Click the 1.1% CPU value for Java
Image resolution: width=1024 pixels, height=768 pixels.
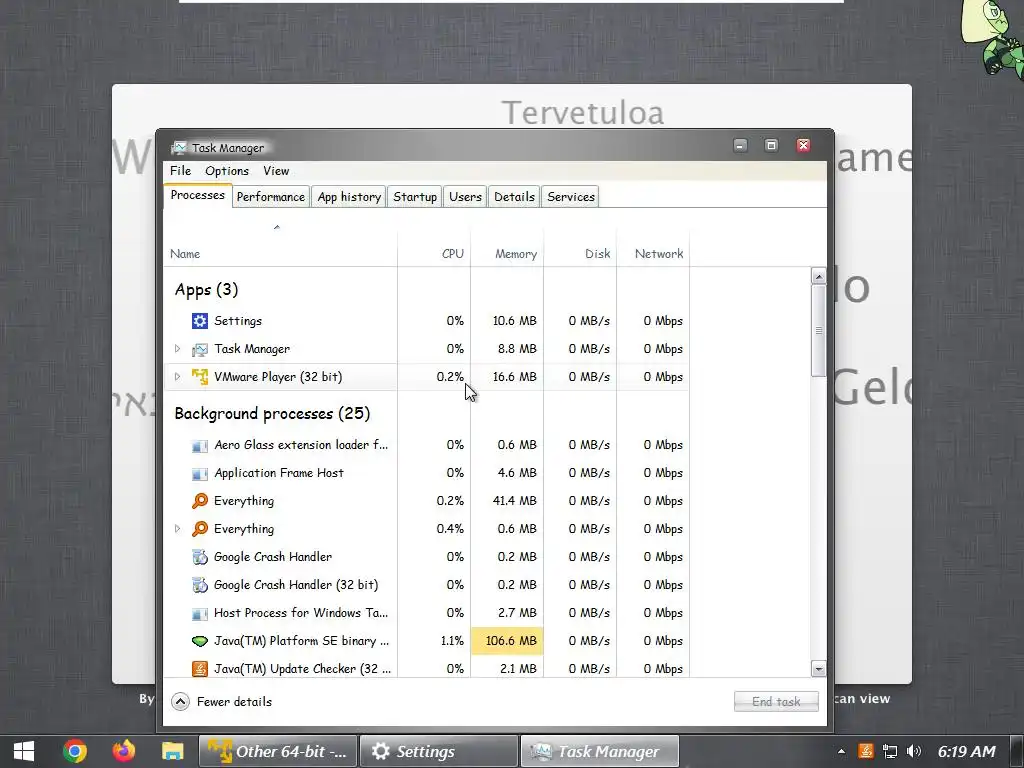pyautogui.click(x=452, y=641)
